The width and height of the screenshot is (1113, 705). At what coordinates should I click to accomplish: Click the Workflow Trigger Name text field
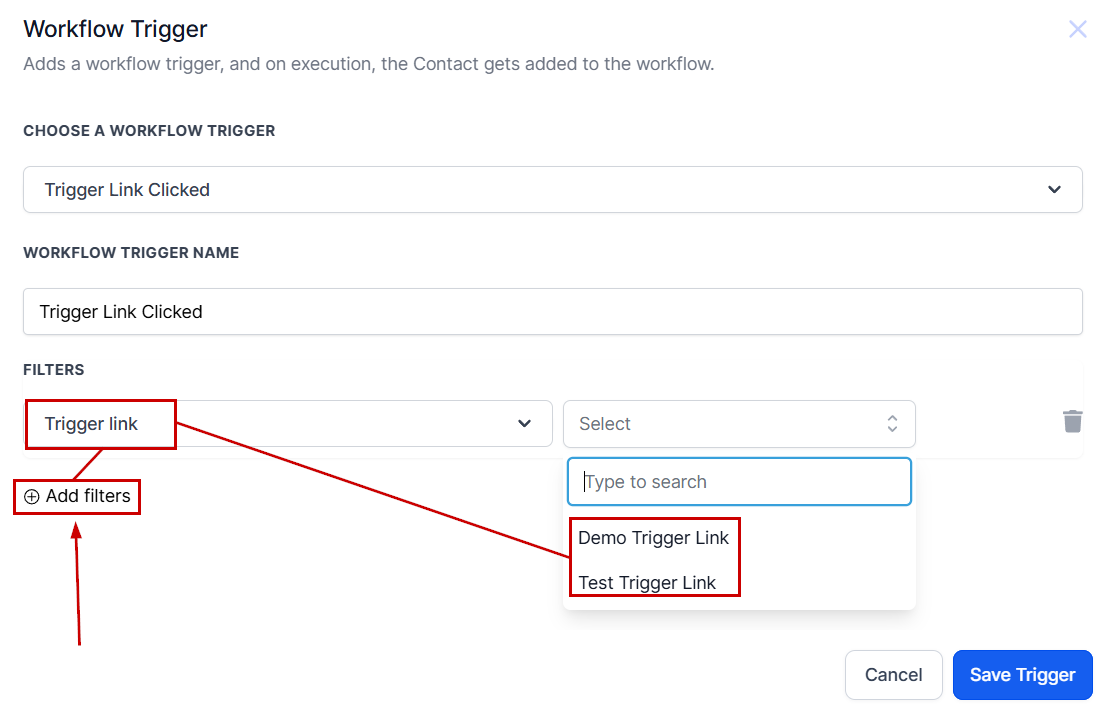(553, 311)
